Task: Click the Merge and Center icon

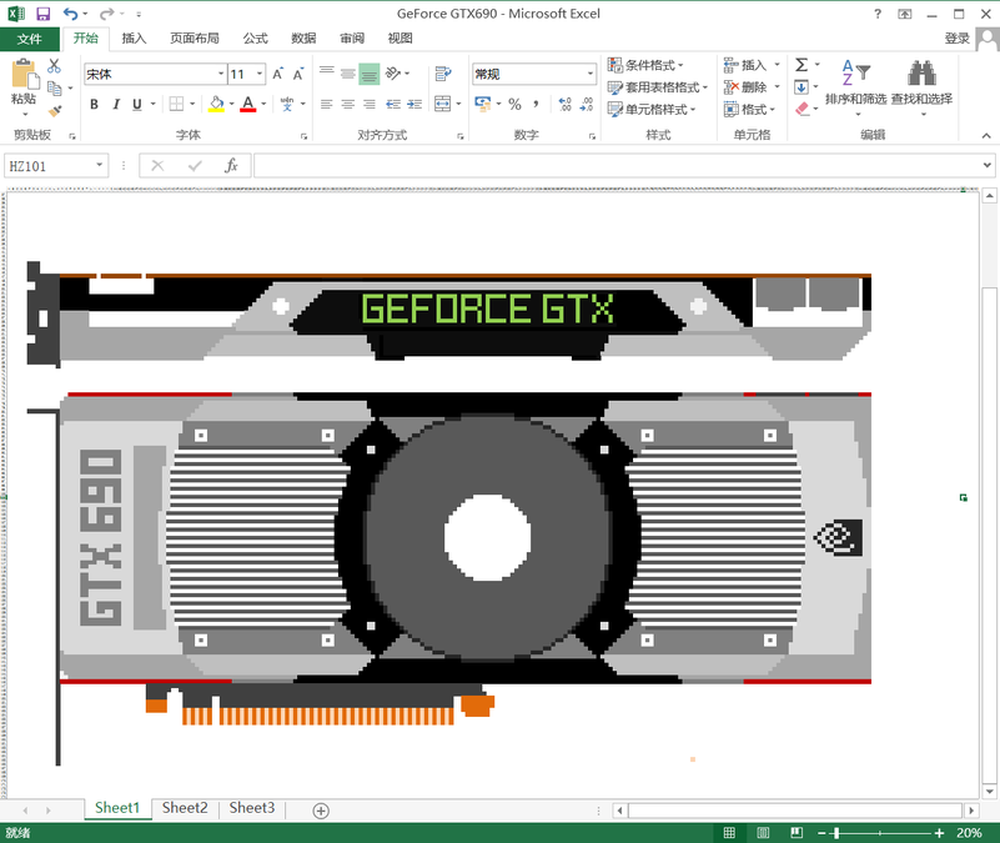Action: (x=443, y=103)
